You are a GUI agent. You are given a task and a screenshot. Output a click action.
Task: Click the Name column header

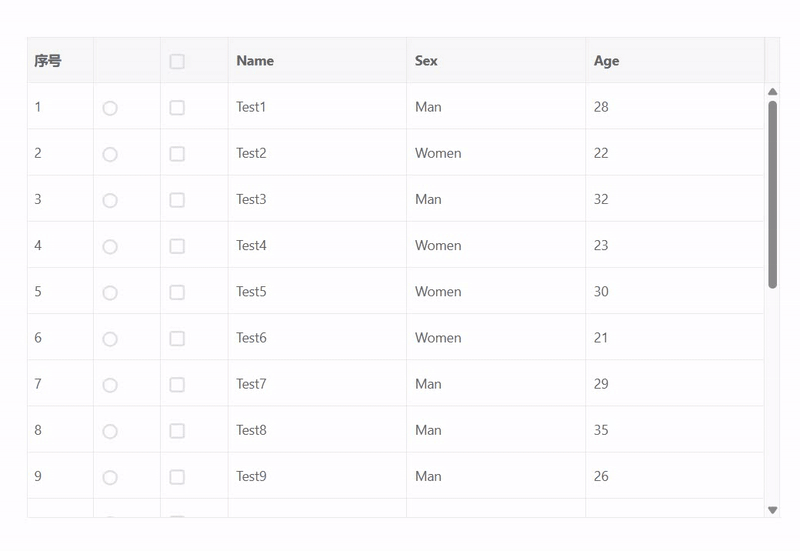coord(255,61)
